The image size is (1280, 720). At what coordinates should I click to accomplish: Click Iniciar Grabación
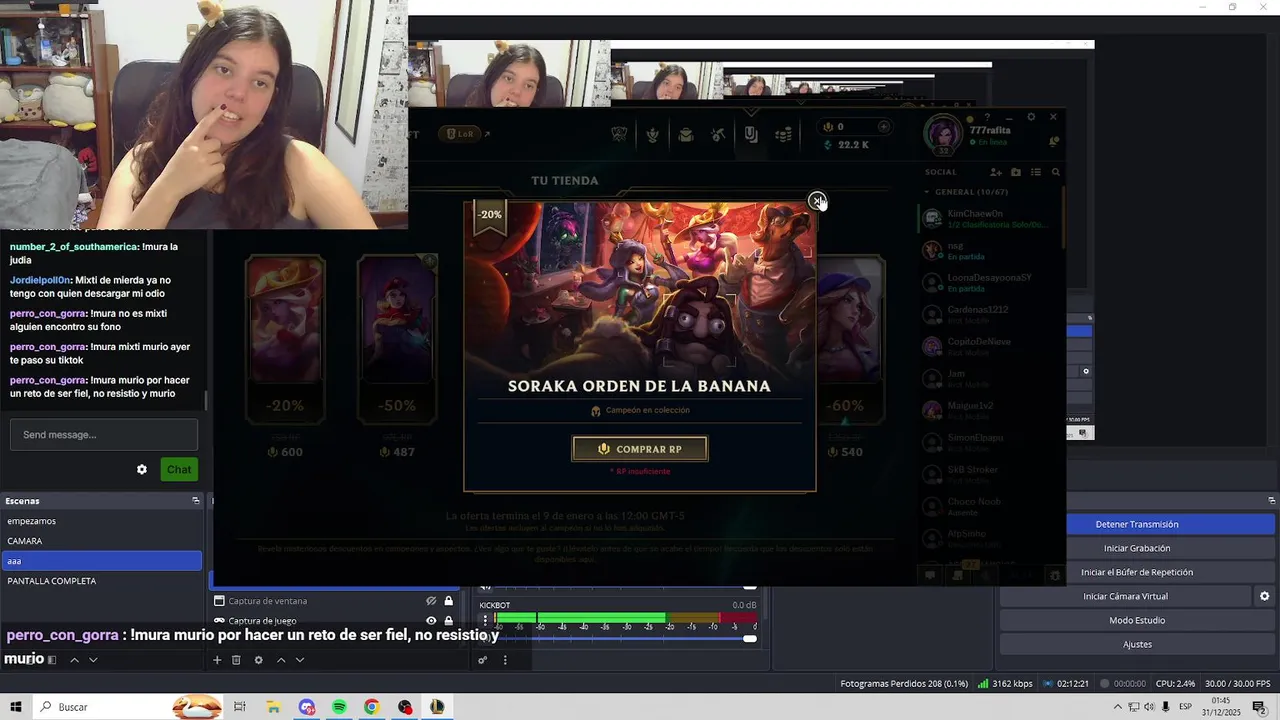coord(1137,548)
